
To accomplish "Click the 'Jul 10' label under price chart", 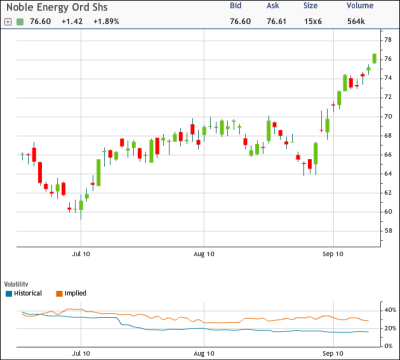I will coord(81,254).
